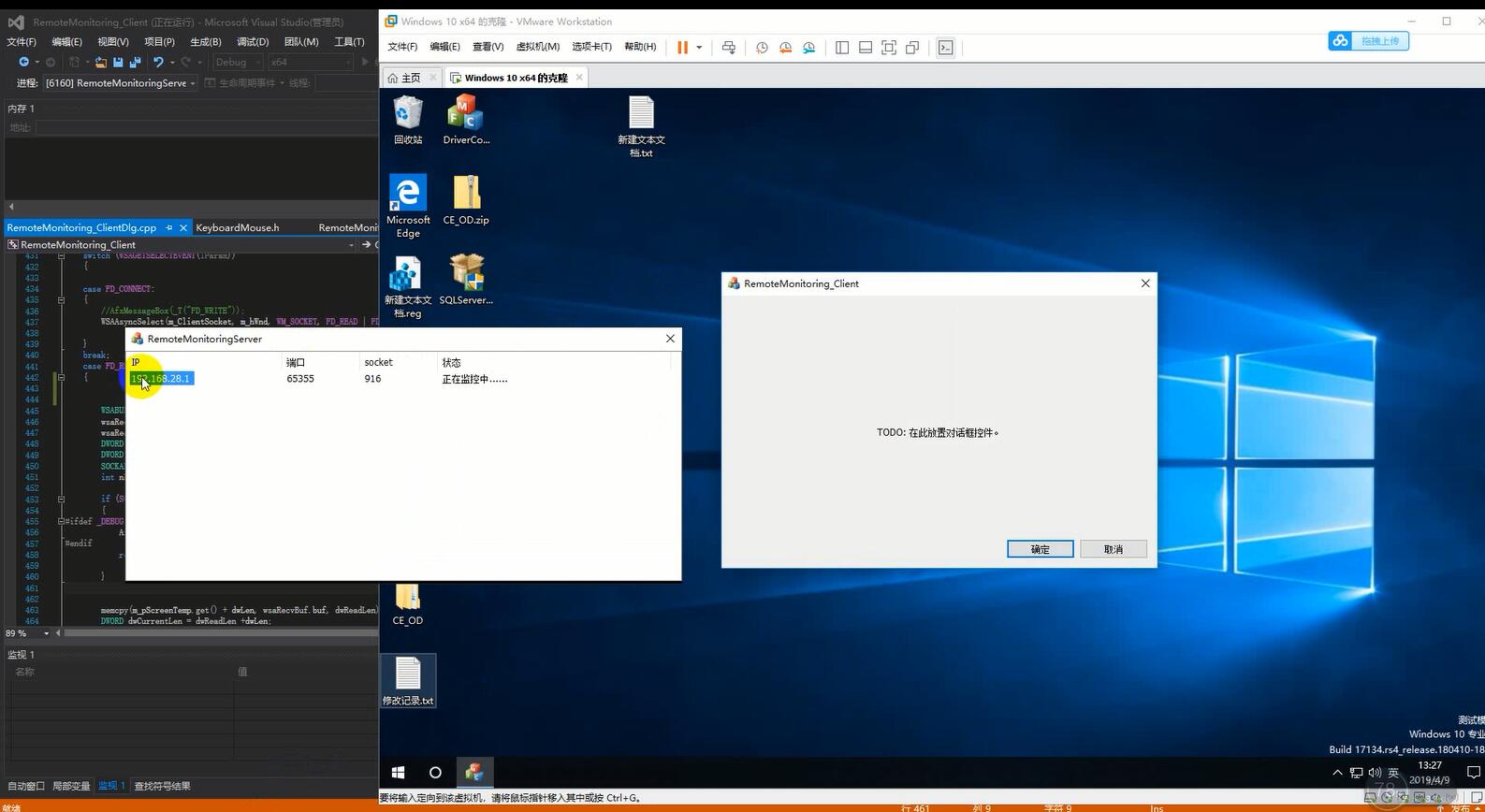The width and height of the screenshot is (1485, 812).
Task: Click the 确定 button in RemoteMonitoring_Client
Action: click(x=1040, y=549)
